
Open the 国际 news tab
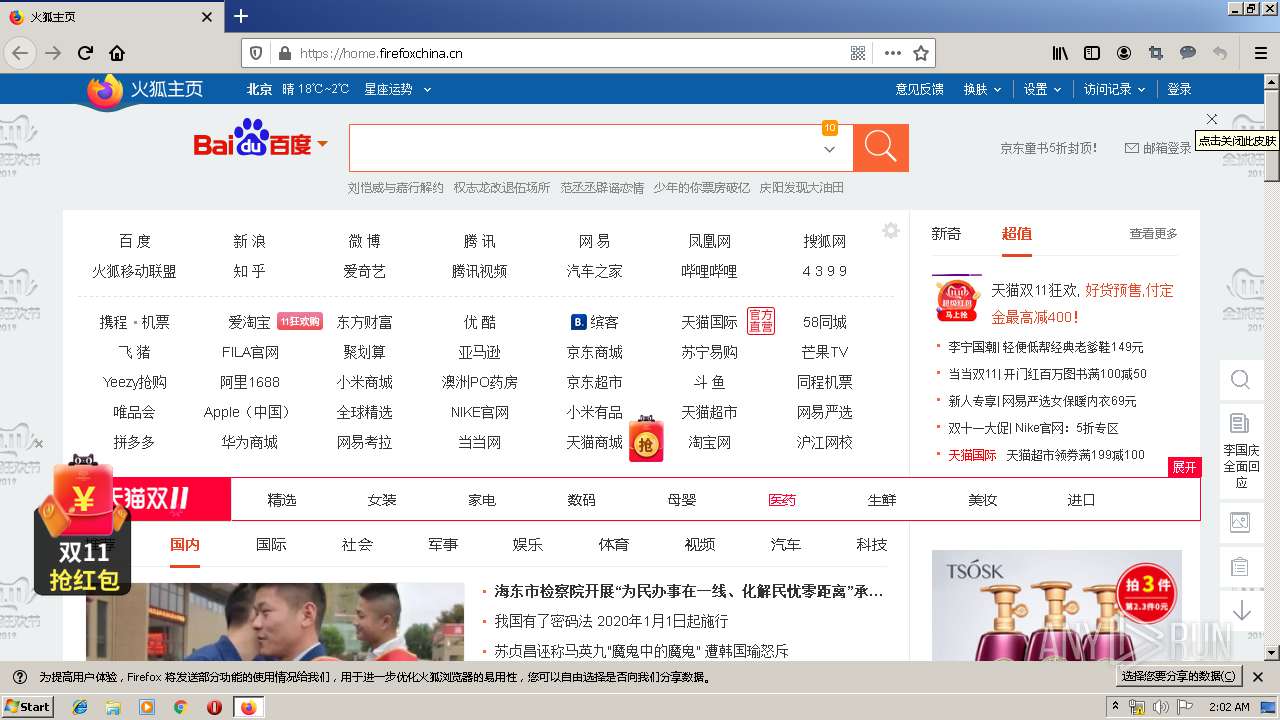(x=271, y=545)
